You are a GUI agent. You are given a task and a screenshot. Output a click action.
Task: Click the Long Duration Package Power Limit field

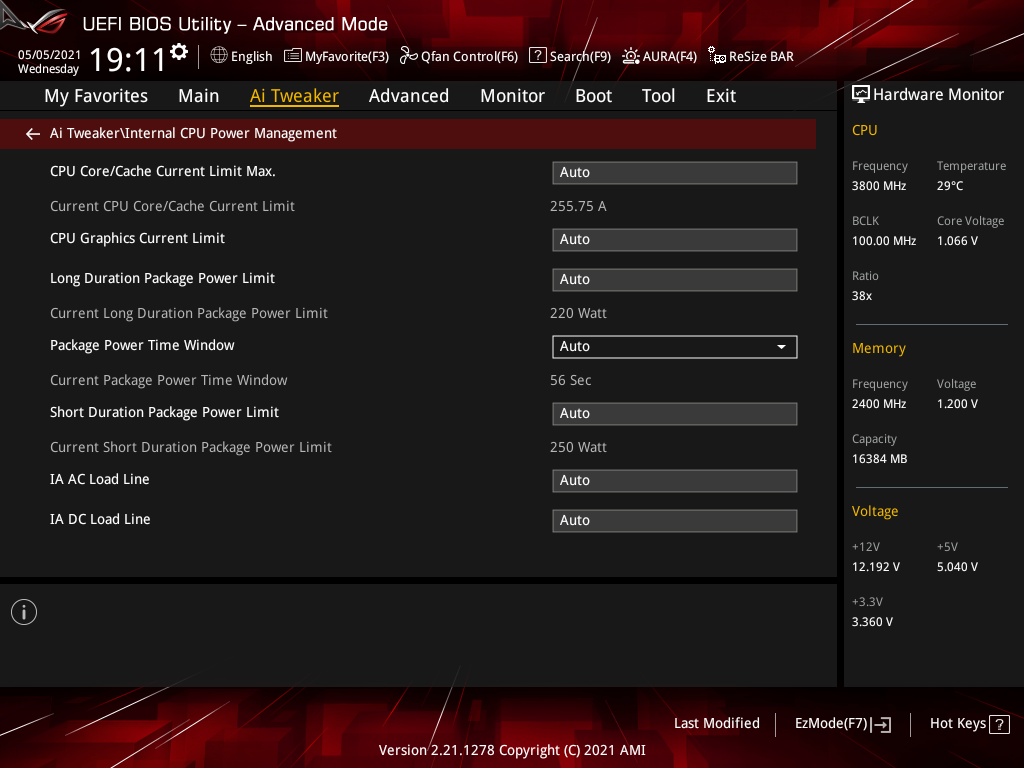(x=675, y=280)
